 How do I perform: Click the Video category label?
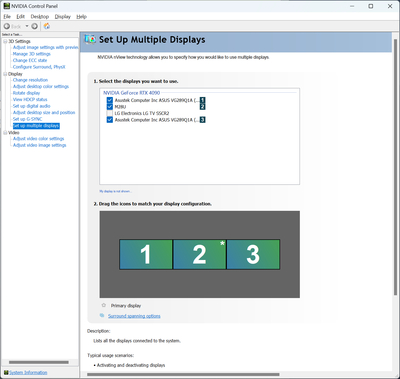coord(14,133)
